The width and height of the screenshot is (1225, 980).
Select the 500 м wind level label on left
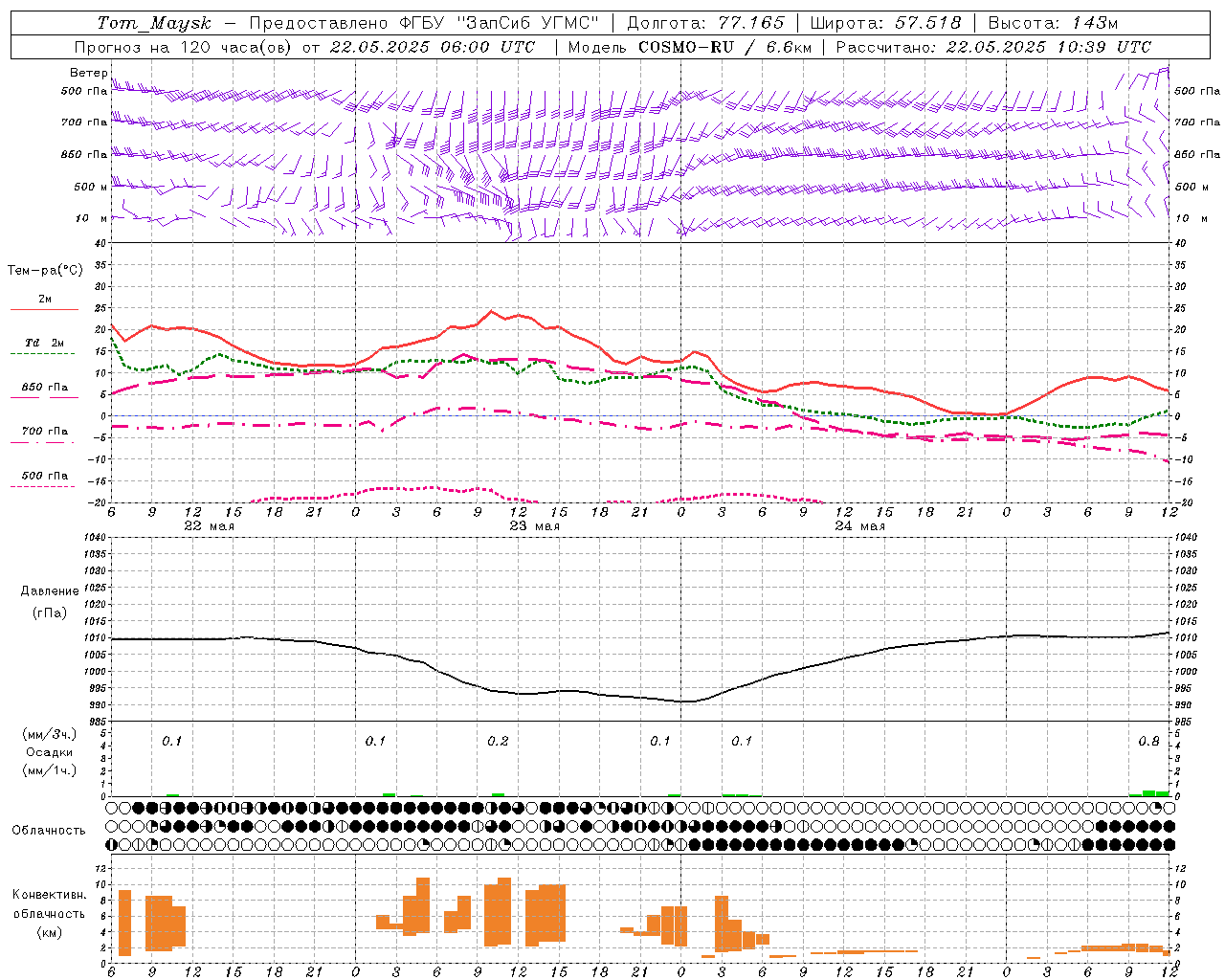(x=91, y=187)
